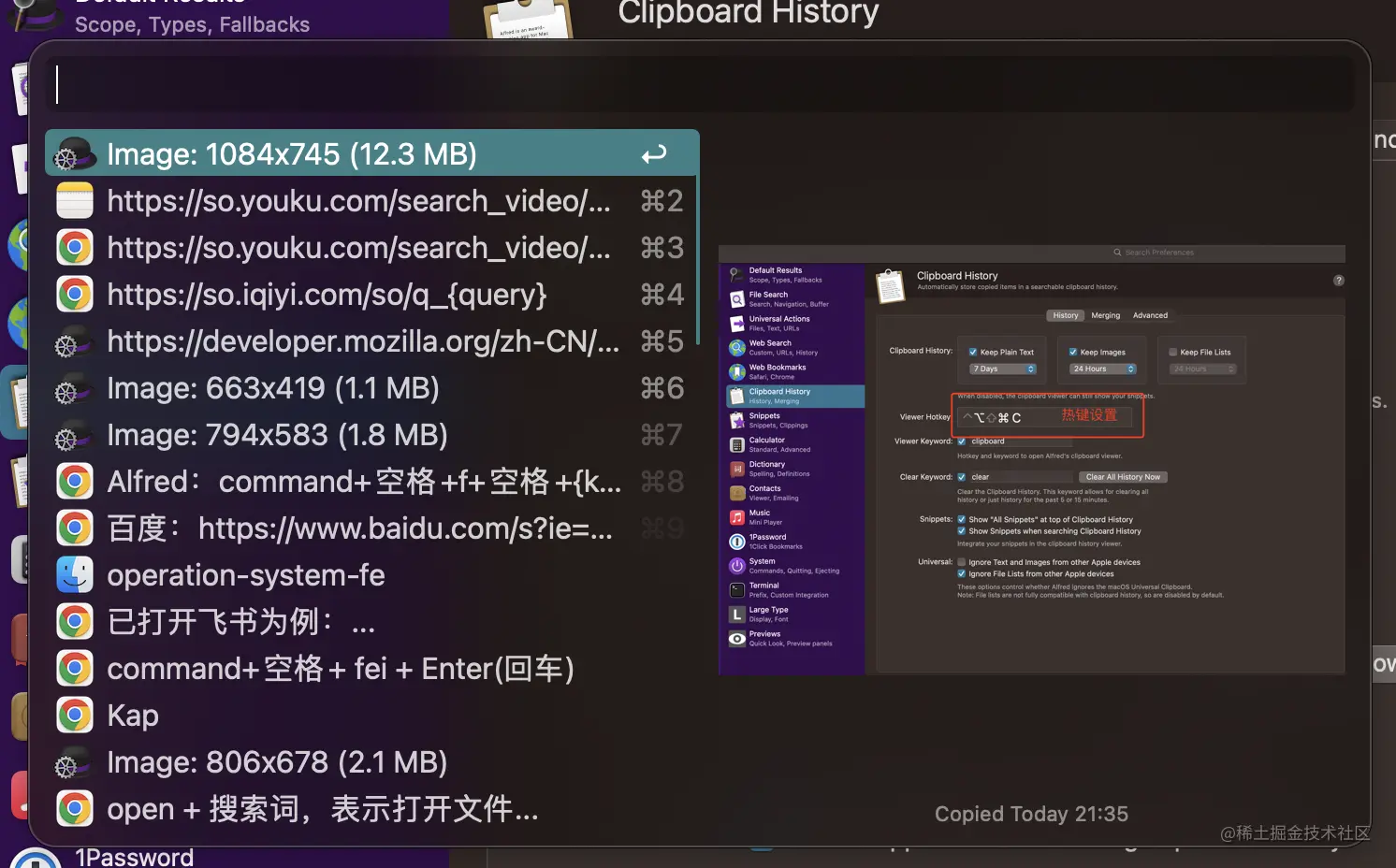Click 'Scope, Types, Fallbacks' in background preferences sidebar
Viewport: 1396px width, 868px height.
tap(192, 24)
